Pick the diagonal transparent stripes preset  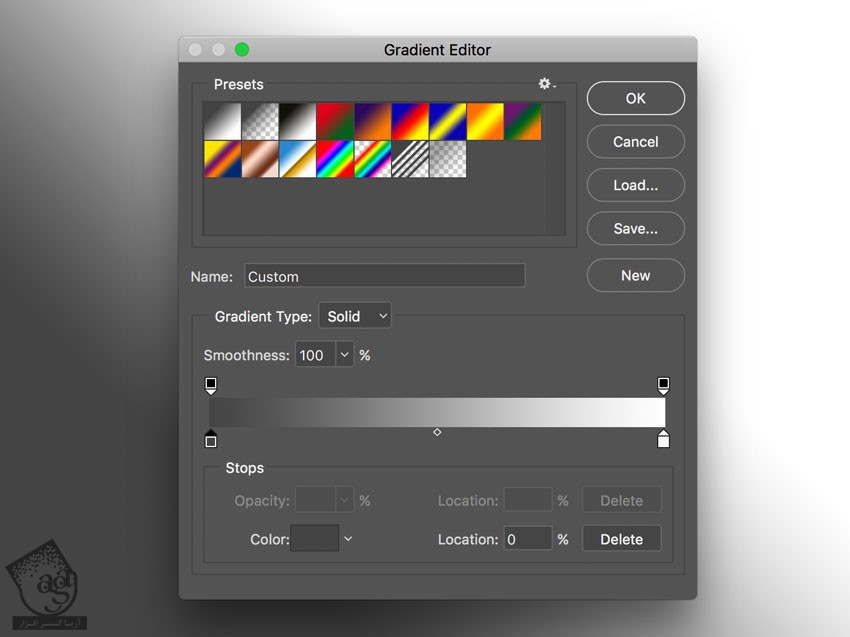coord(410,158)
